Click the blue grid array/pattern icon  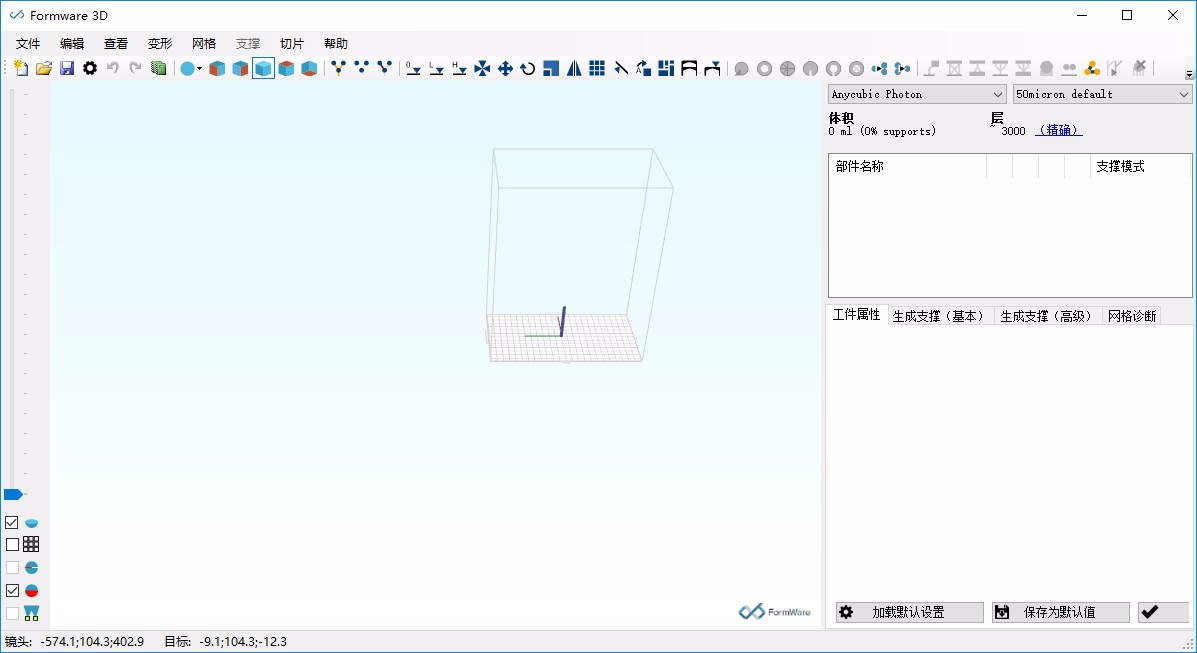(597, 69)
